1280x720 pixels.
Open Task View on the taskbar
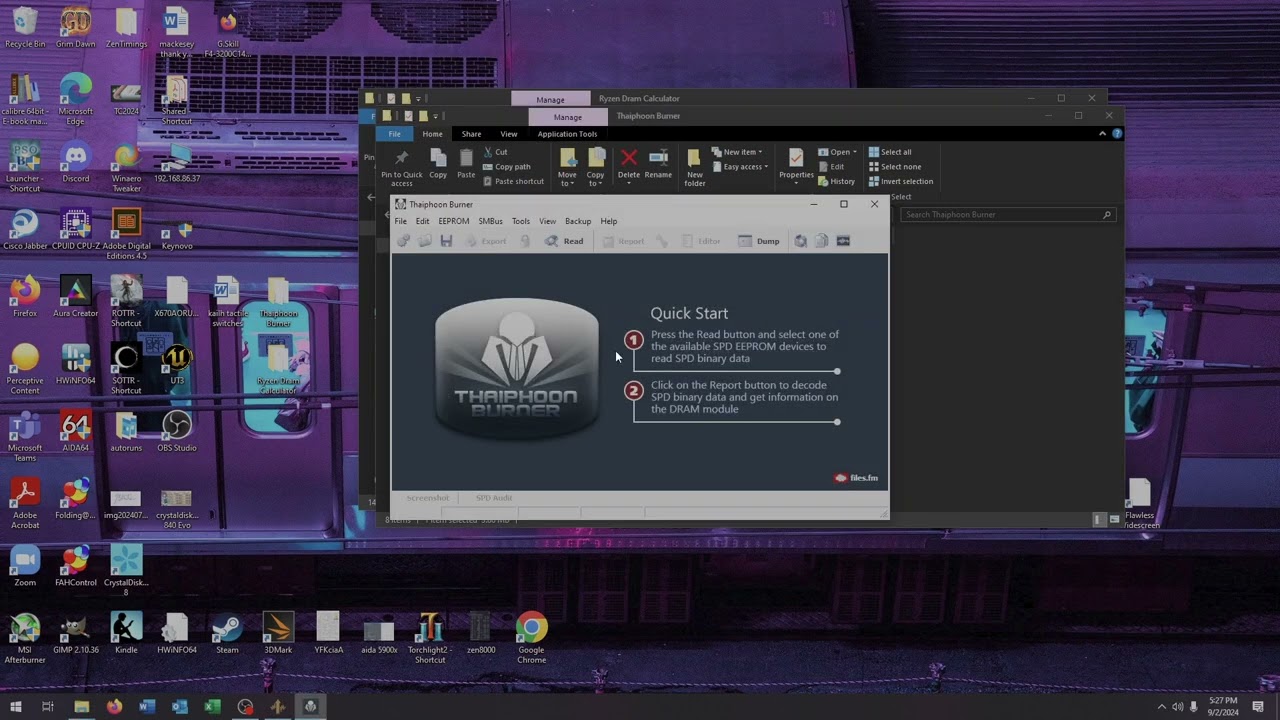[47, 707]
